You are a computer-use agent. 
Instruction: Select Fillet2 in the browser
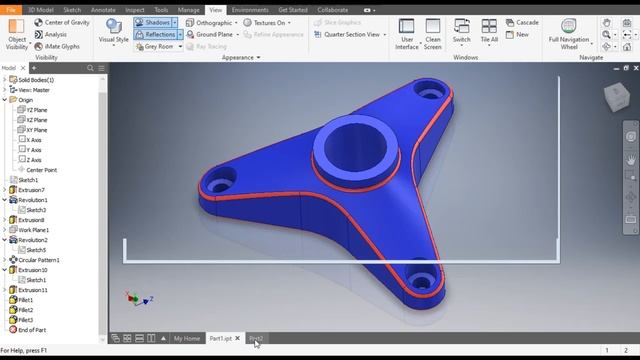click(21, 310)
